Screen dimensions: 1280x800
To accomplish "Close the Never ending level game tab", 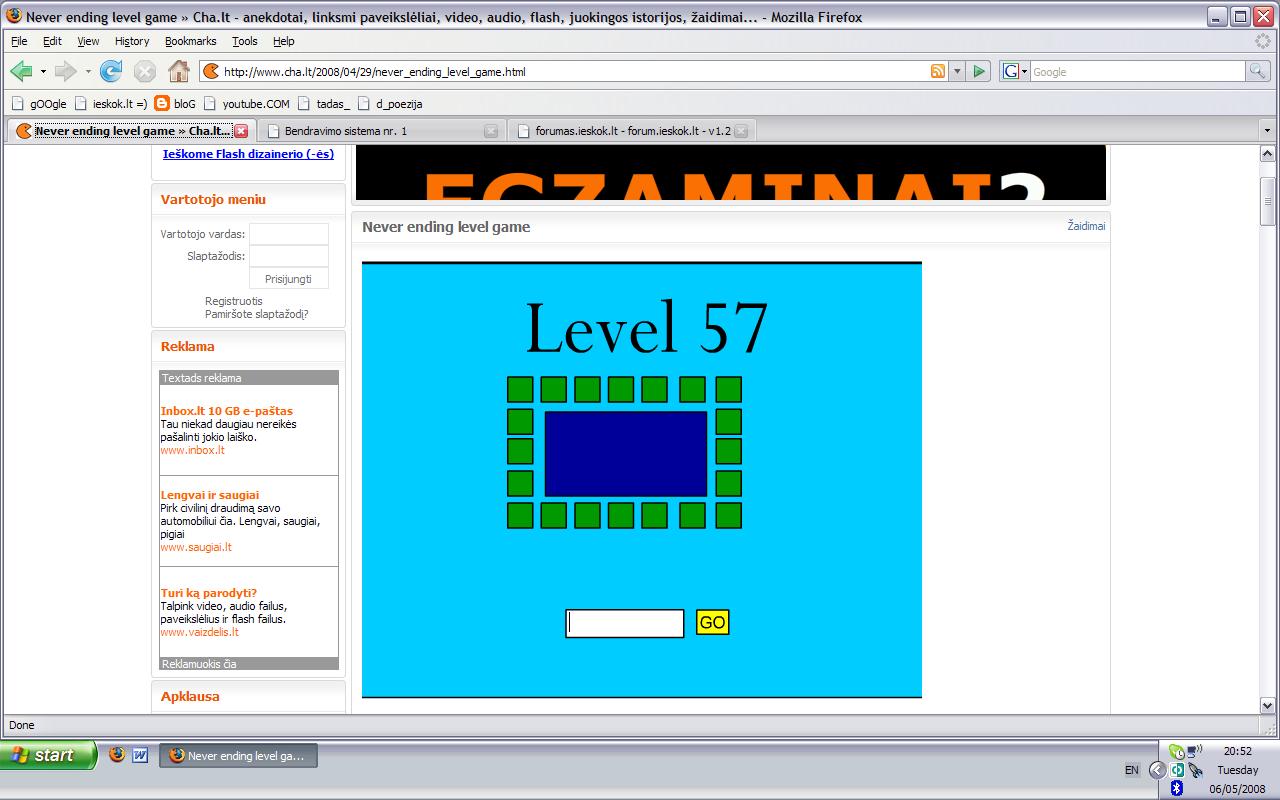I will (x=241, y=131).
